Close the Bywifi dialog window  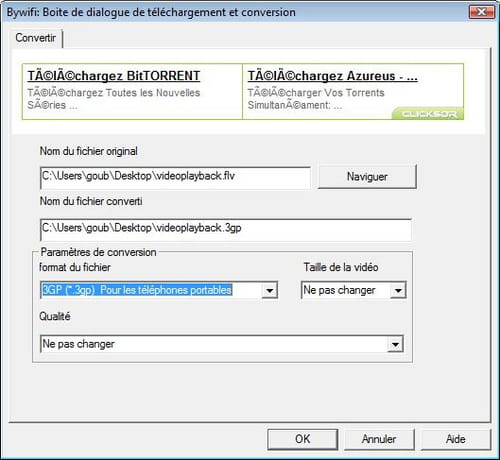point(482,12)
